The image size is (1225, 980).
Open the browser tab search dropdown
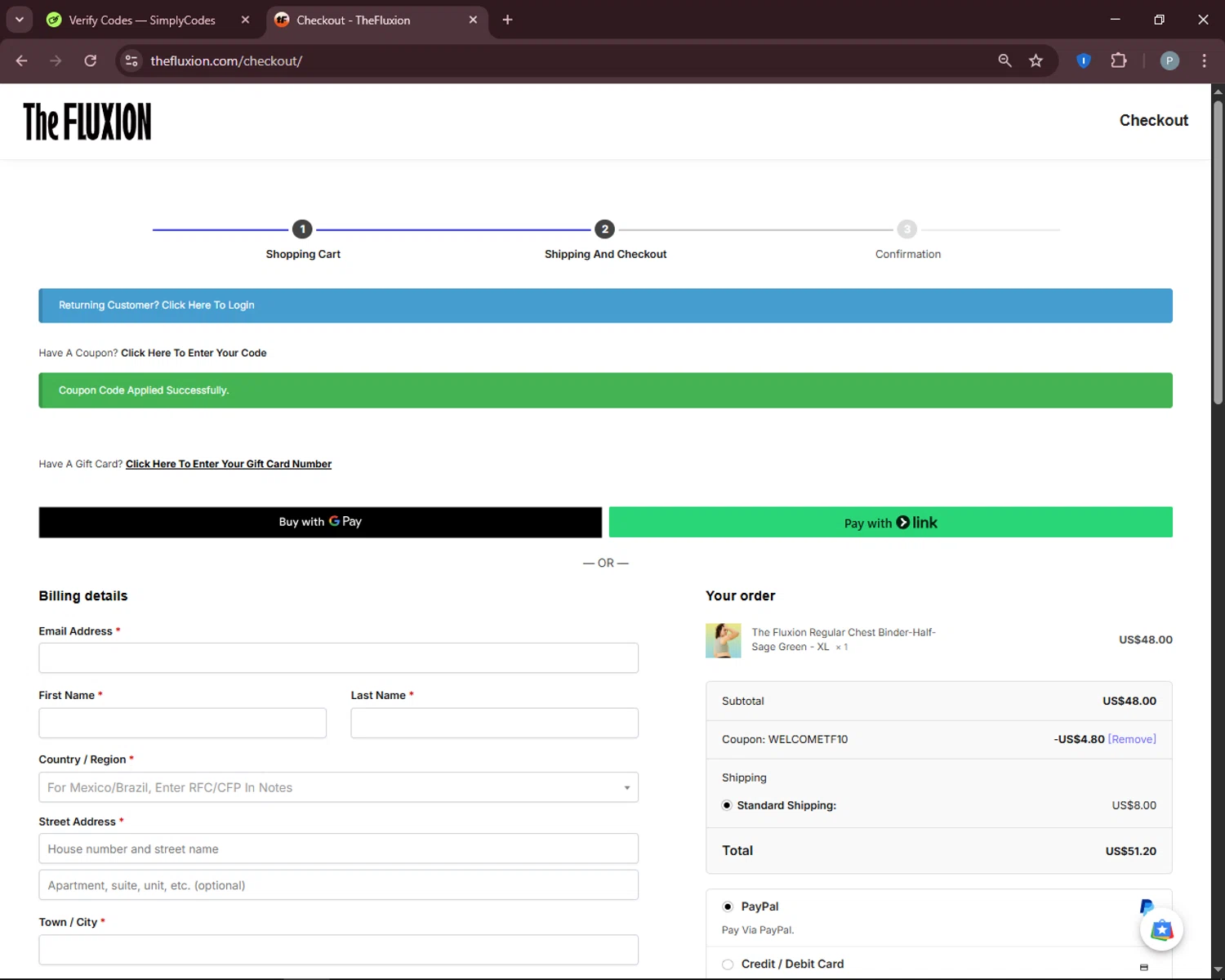pos(19,20)
